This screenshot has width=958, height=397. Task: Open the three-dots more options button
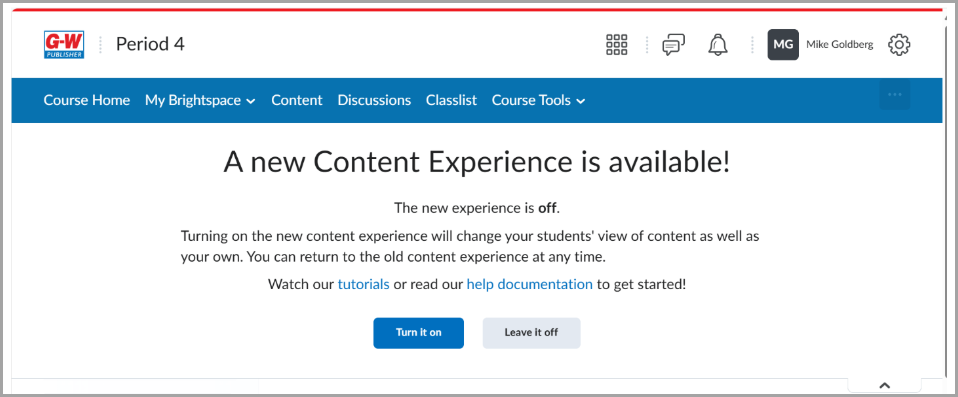(x=894, y=95)
